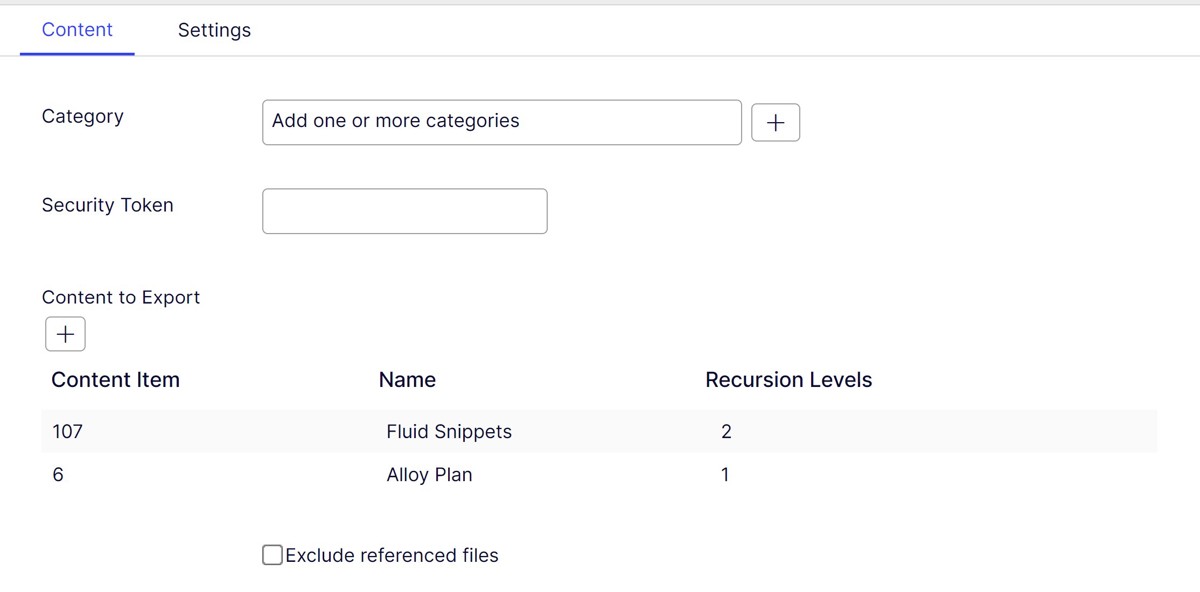
Task: Select the Content tab
Action: (x=77, y=30)
